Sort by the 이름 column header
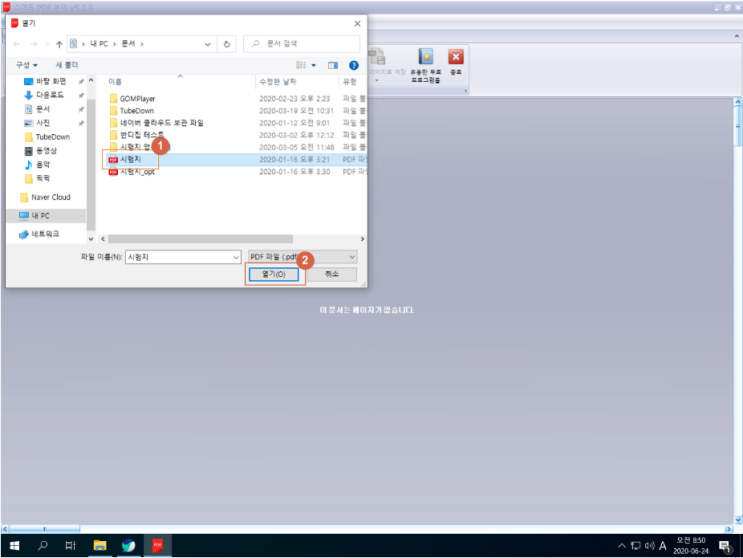 tap(115, 82)
